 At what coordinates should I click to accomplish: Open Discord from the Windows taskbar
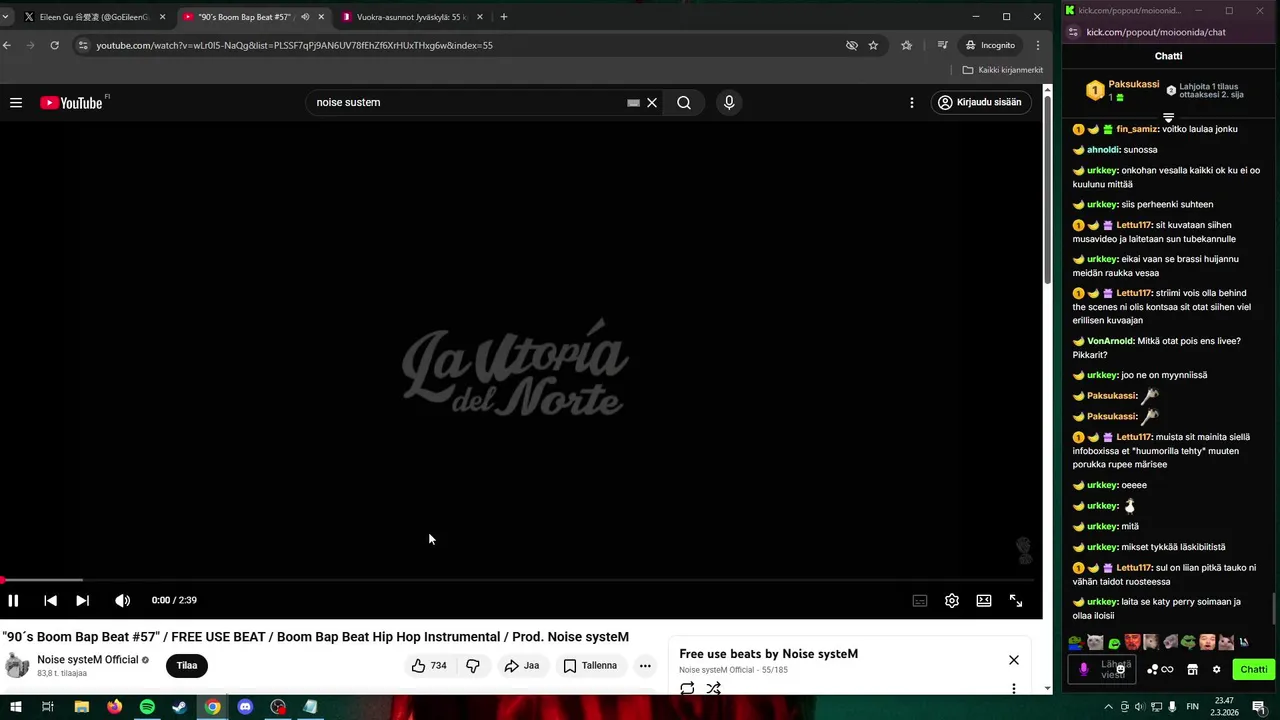tap(245, 707)
